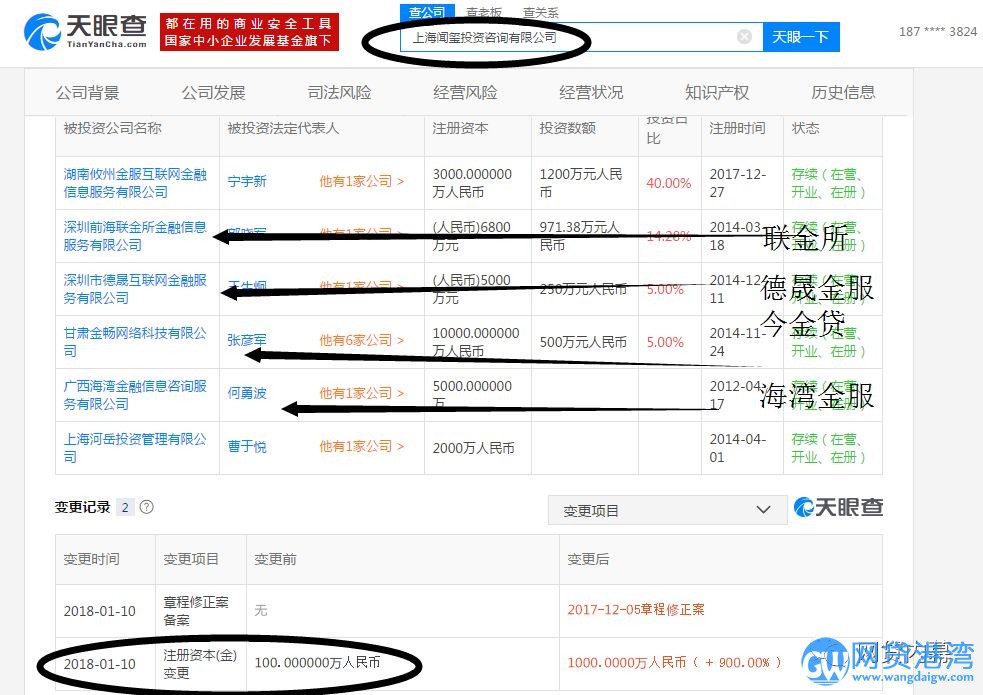Expand 他有1家公司 next to 曹于悦
The height and width of the screenshot is (695, 983).
click(362, 446)
